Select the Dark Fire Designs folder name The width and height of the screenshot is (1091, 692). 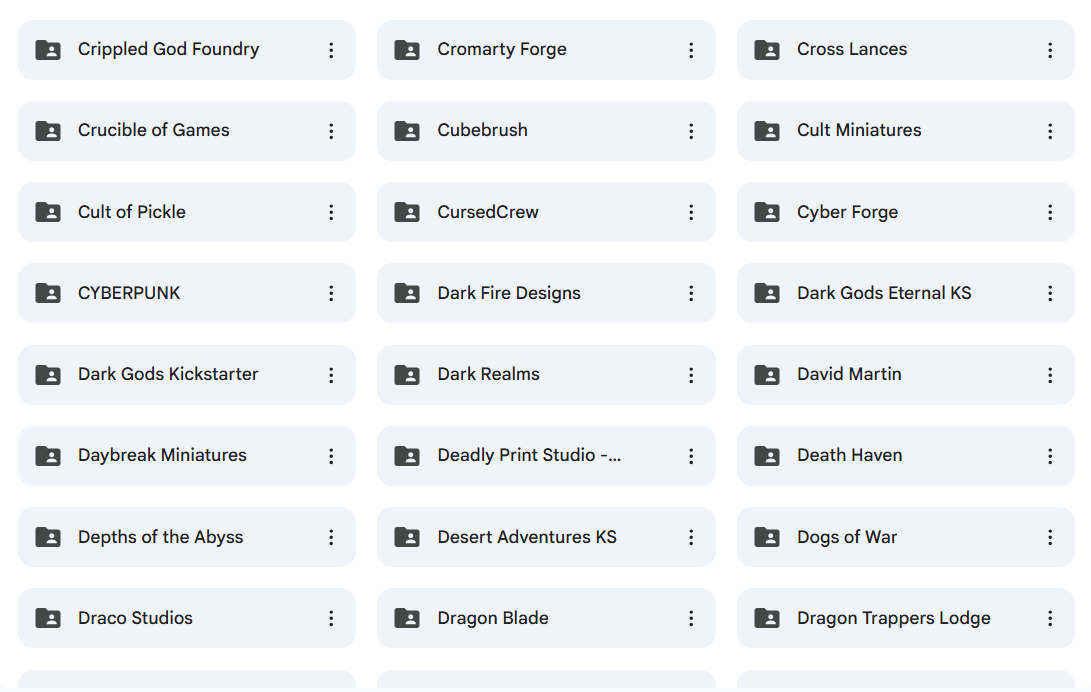(x=509, y=293)
